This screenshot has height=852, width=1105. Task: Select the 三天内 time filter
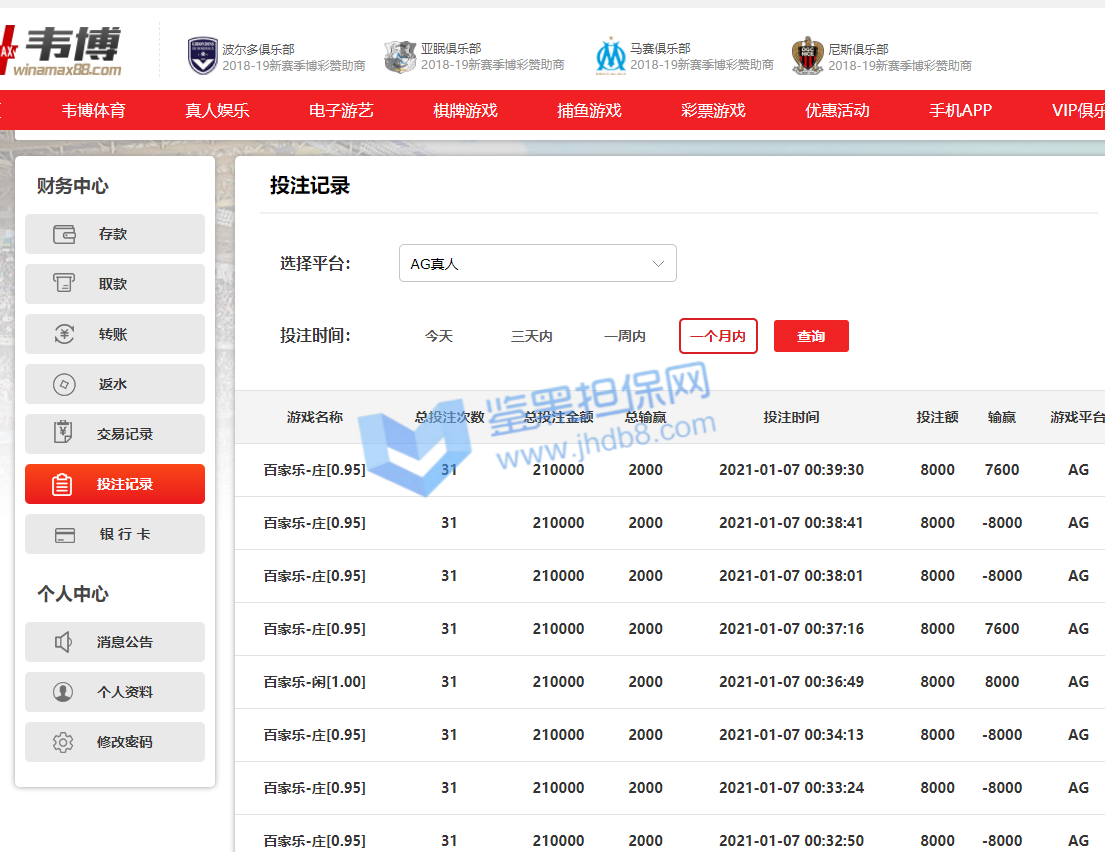coord(532,336)
